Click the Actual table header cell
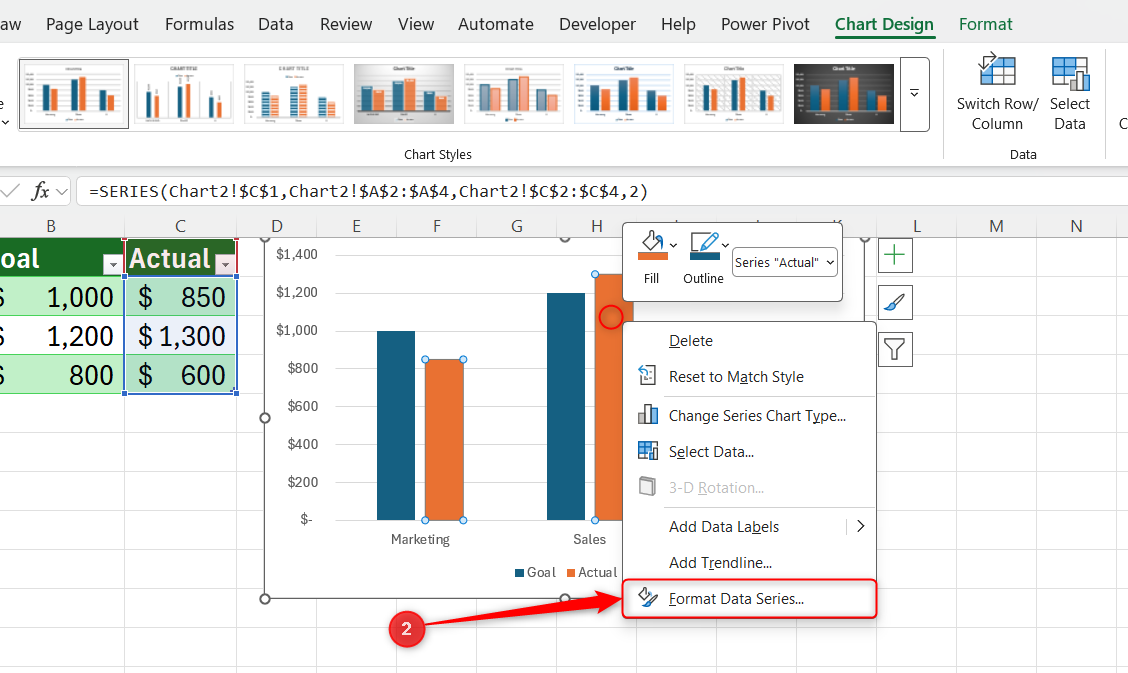Screen dimensions: 1128x673 (181, 258)
